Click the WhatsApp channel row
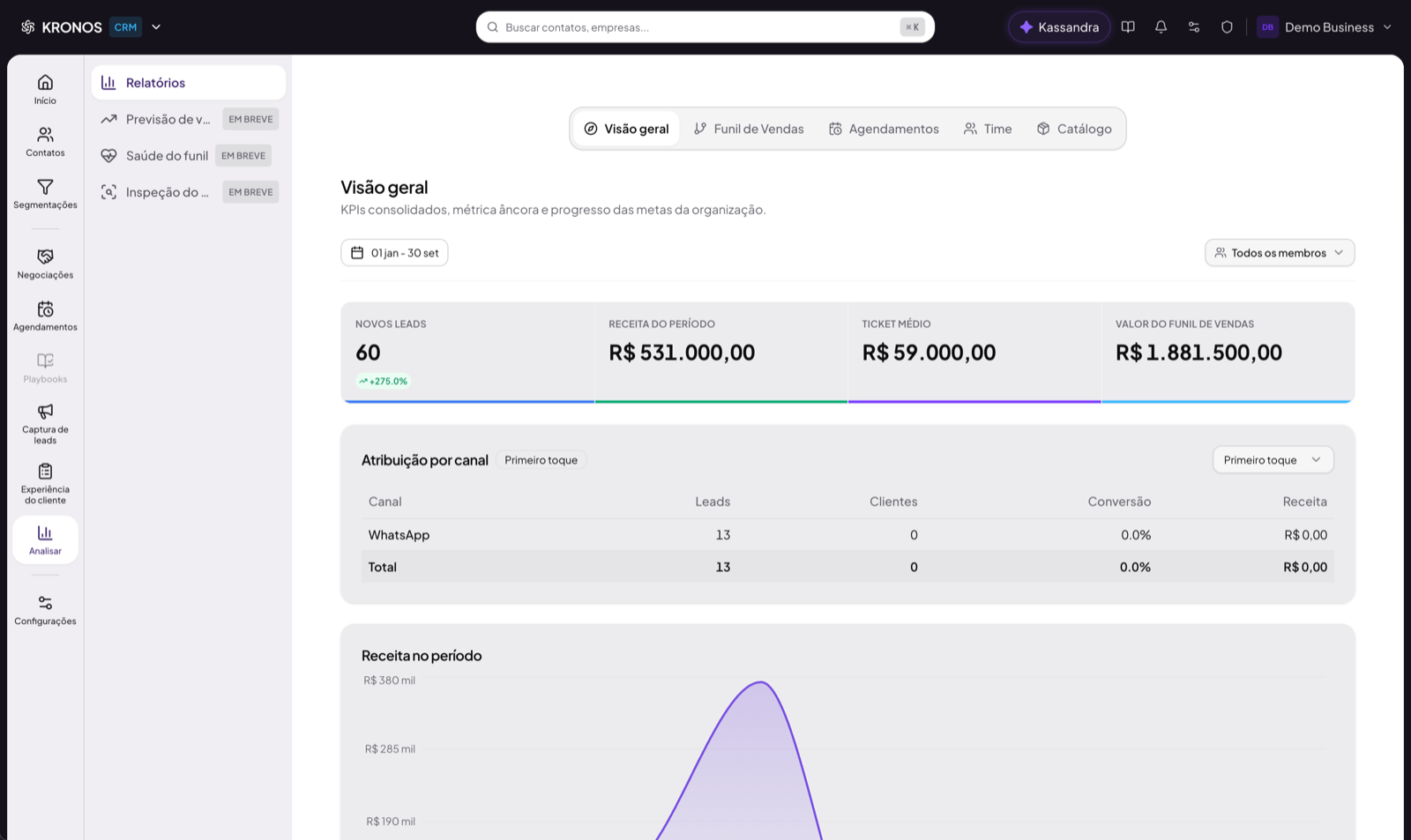This screenshot has width=1411, height=840. point(847,535)
